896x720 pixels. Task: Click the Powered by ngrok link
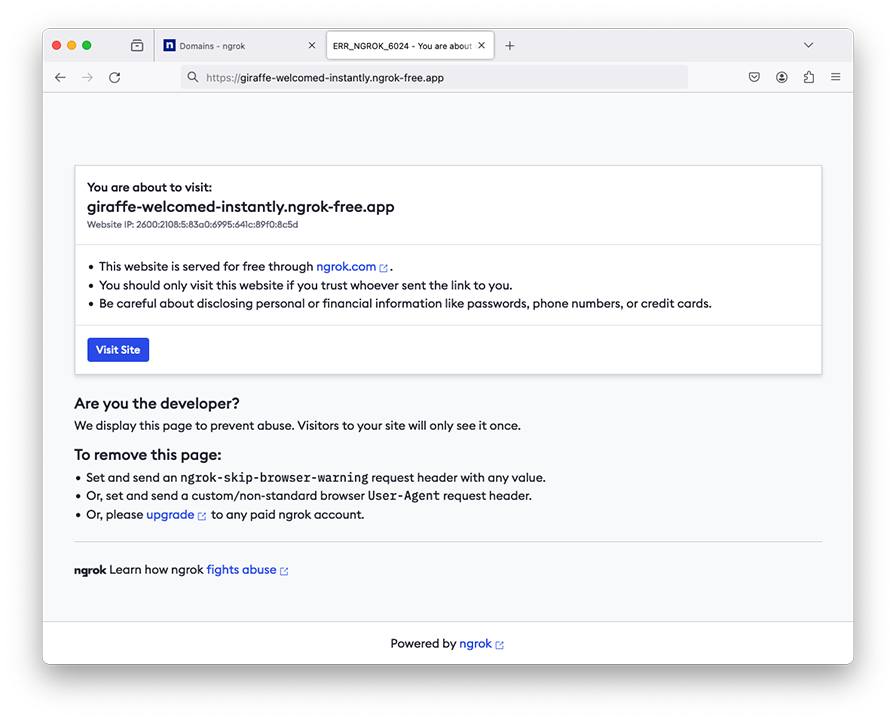[x=475, y=643]
